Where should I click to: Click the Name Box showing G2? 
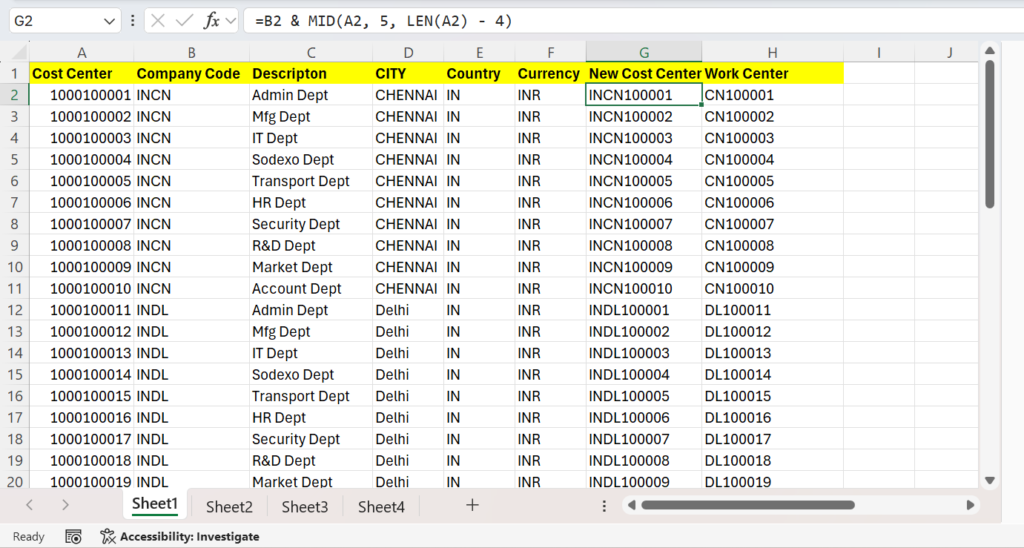click(56, 21)
